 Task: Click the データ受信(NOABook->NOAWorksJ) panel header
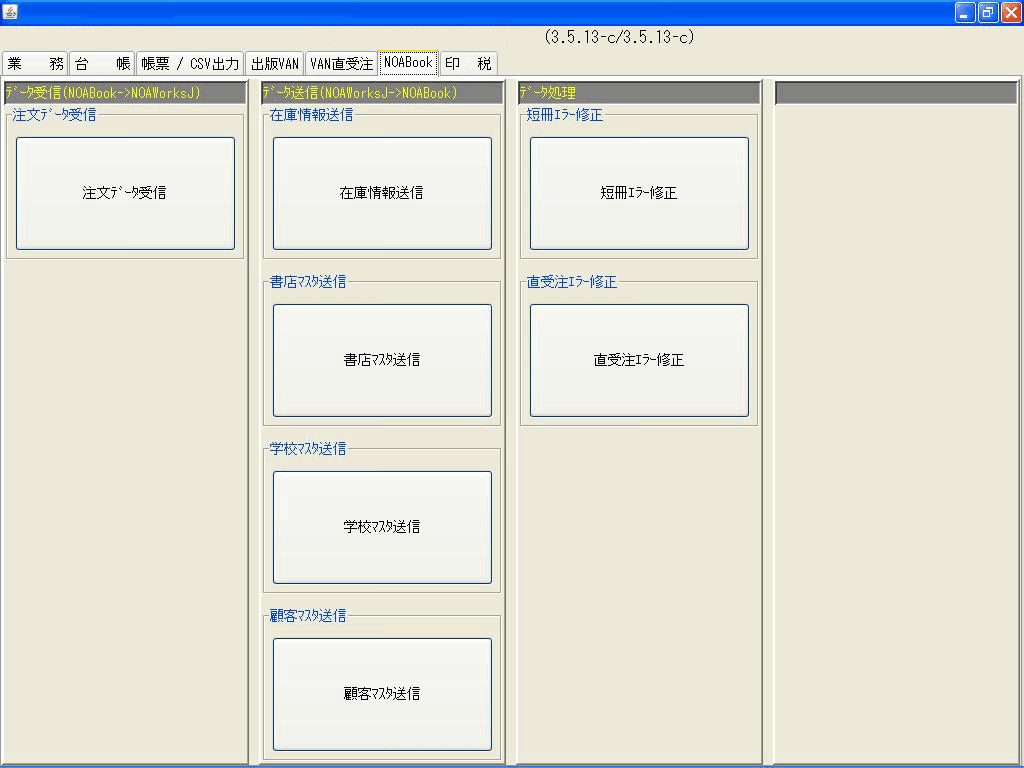coord(124,91)
